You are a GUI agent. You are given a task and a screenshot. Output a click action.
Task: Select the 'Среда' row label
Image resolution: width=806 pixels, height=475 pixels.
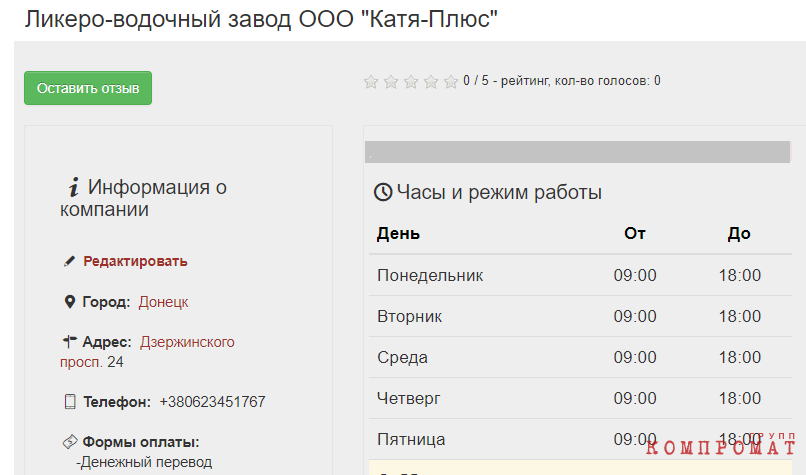pyautogui.click(x=402, y=357)
